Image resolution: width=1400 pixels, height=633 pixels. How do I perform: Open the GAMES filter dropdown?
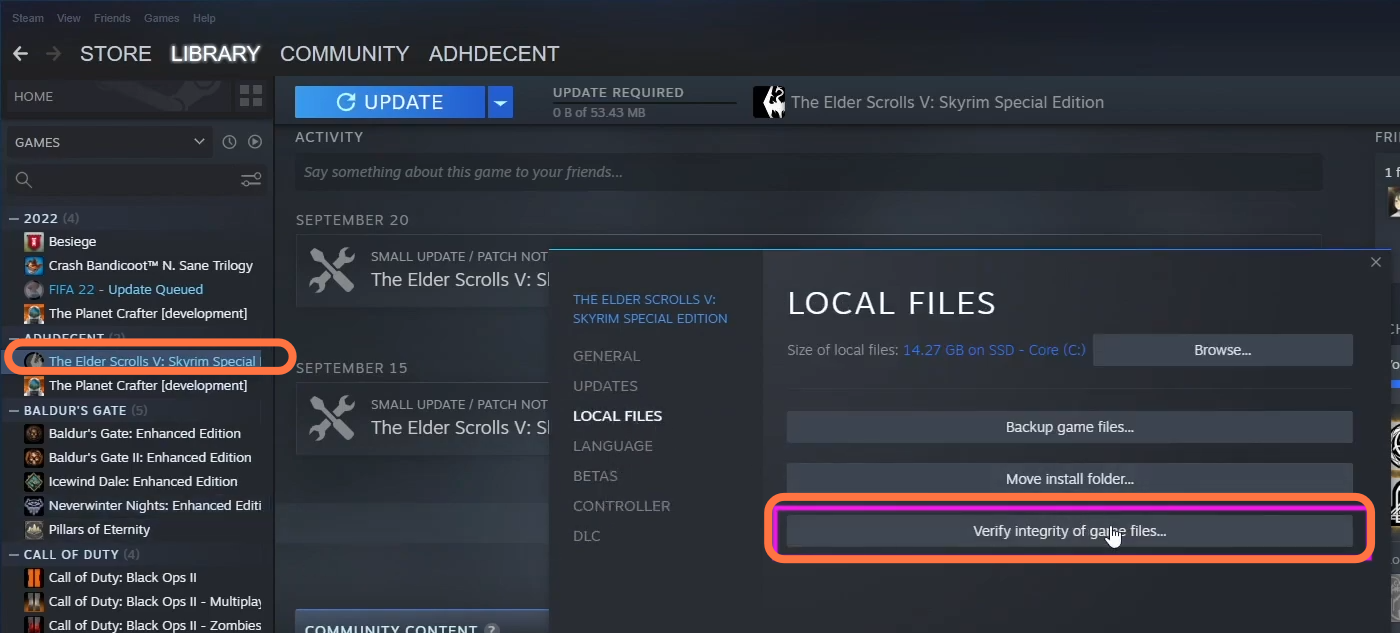tap(108, 142)
